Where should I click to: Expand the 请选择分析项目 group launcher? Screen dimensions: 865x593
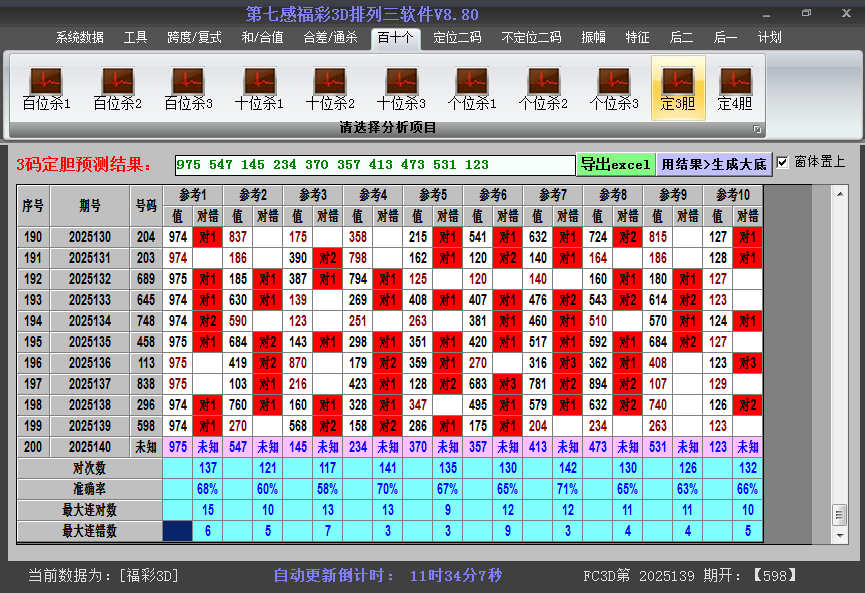pyautogui.click(x=757, y=129)
